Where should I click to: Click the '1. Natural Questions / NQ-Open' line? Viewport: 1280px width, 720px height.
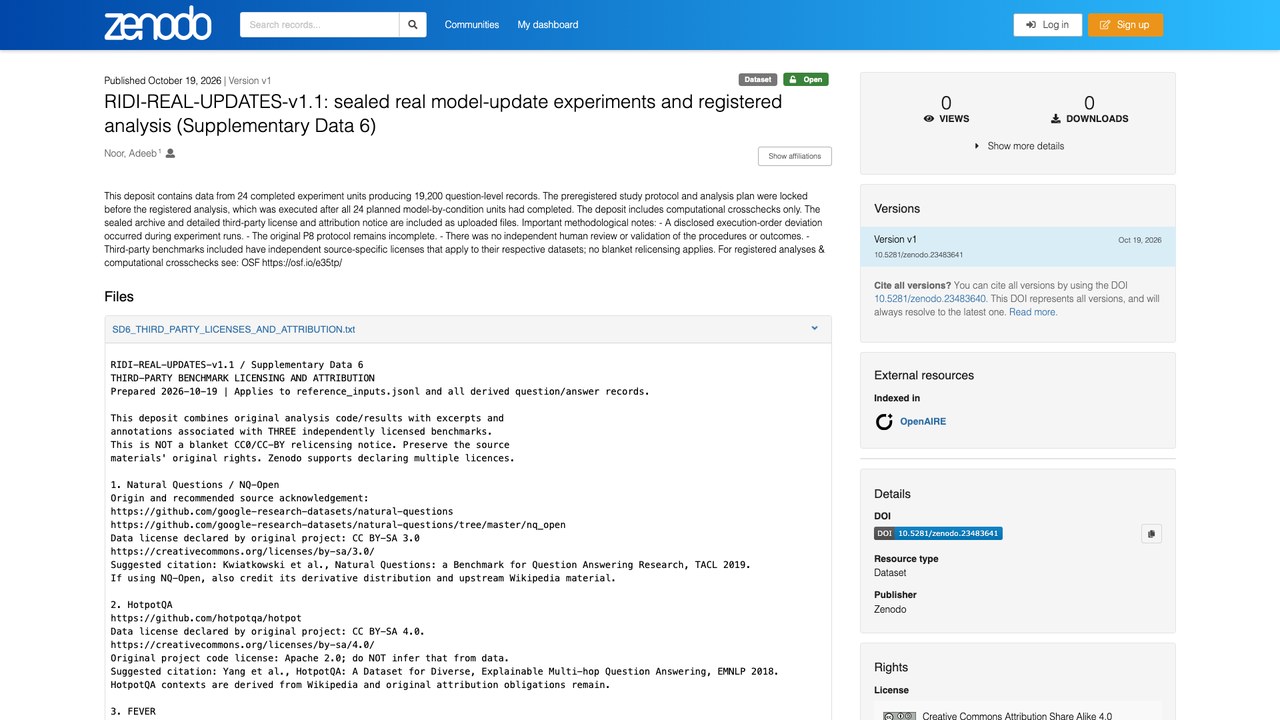(194, 485)
